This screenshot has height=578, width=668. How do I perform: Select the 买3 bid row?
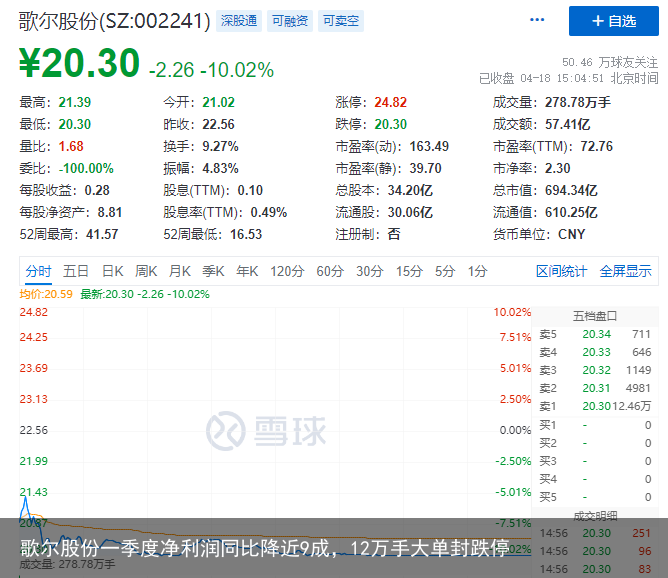pyautogui.click(x=595, y=461)
